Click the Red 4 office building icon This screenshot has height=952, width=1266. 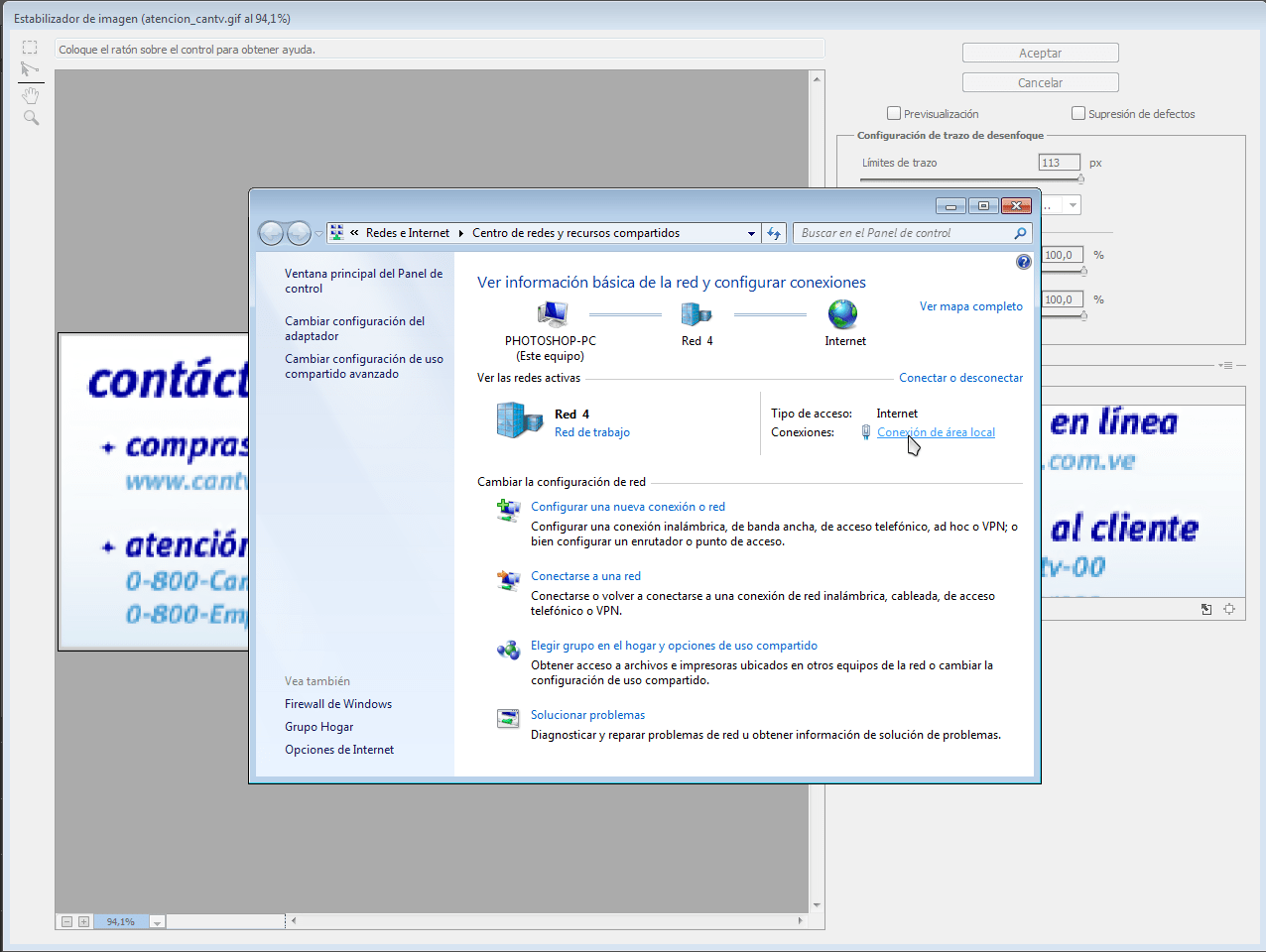(519, 419)
